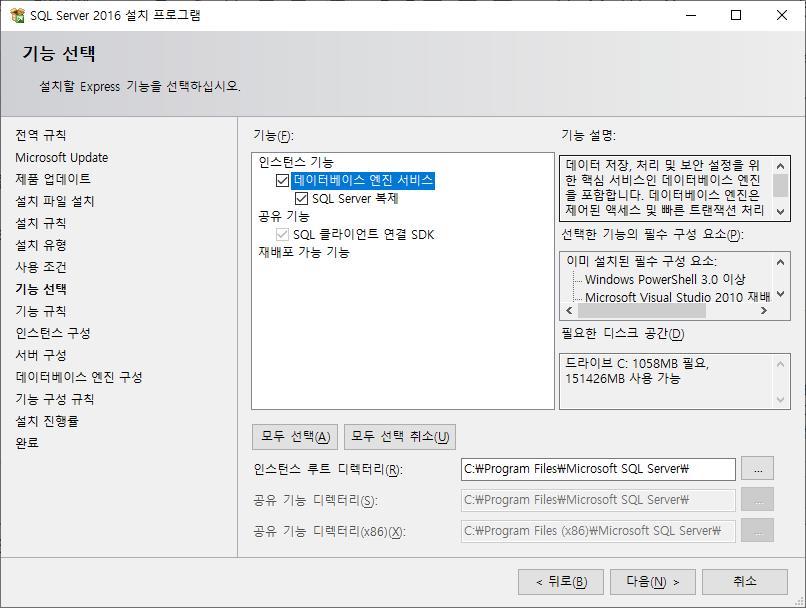The image size is (806, 608).
Task: Click the SQL Server setup icon in title bar
Action: pos(17,15)
